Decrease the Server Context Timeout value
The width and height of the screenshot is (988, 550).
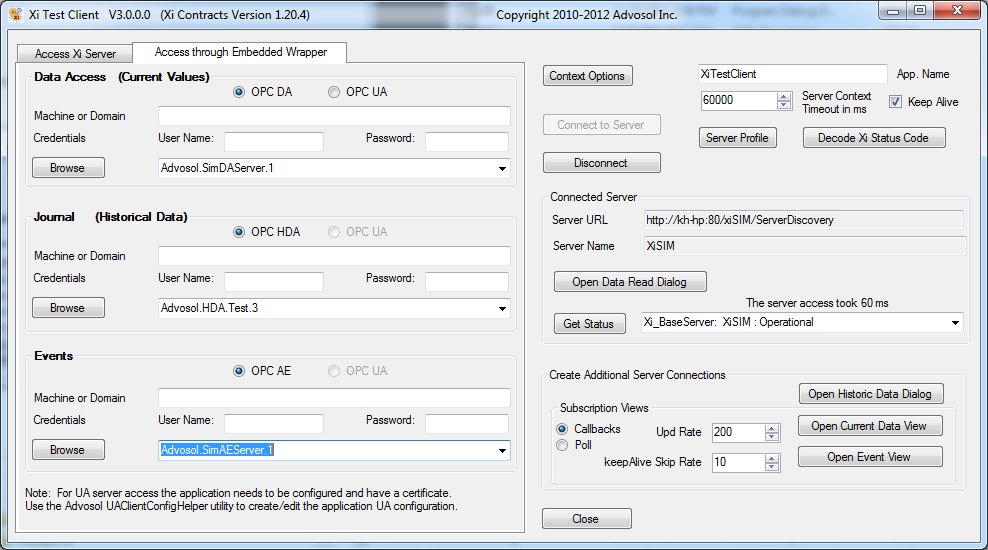click(784, 105)
